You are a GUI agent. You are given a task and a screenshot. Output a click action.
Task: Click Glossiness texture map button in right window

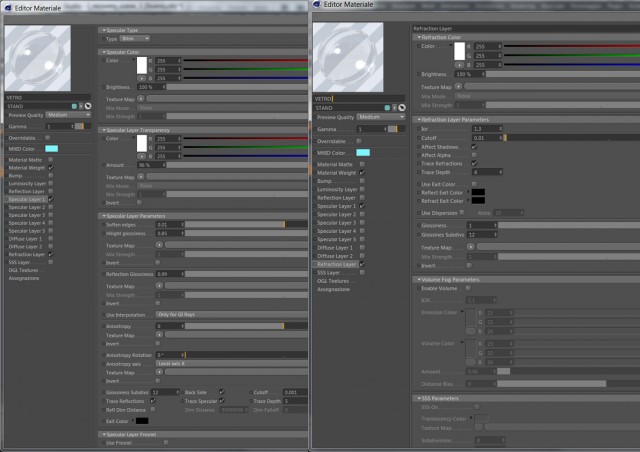pos(471,247)
